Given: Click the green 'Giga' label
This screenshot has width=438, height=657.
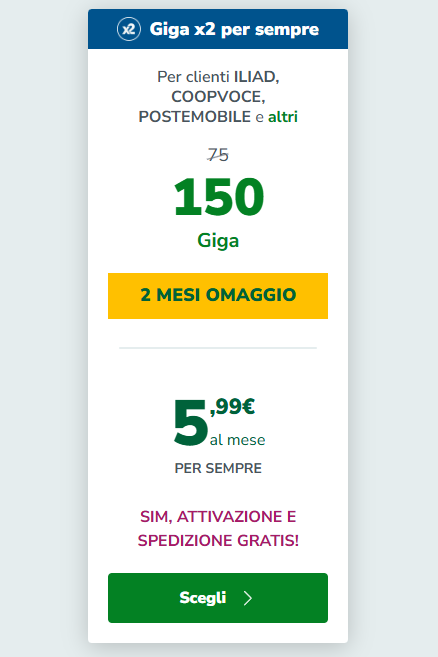Looking at the screenshot, I should (x=218, y=241).
